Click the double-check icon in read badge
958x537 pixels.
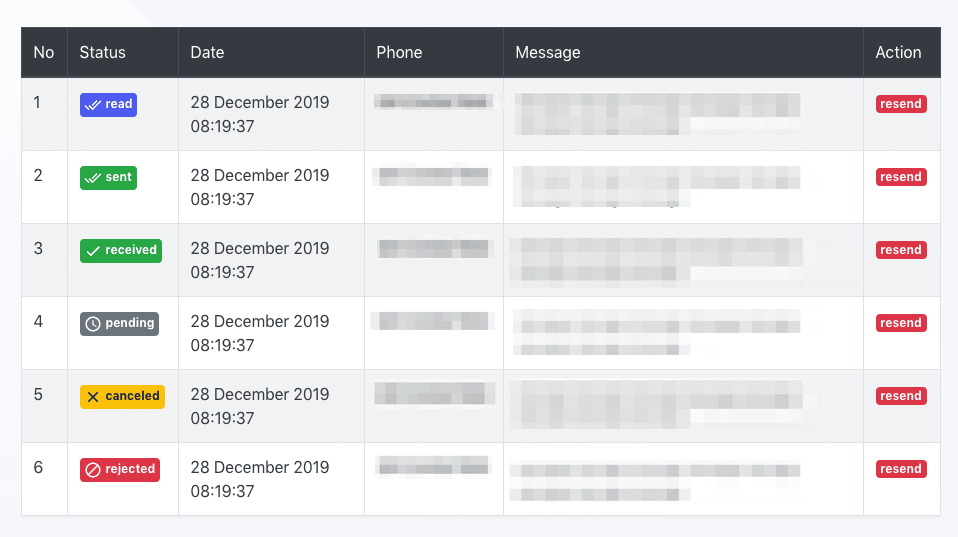93,105
